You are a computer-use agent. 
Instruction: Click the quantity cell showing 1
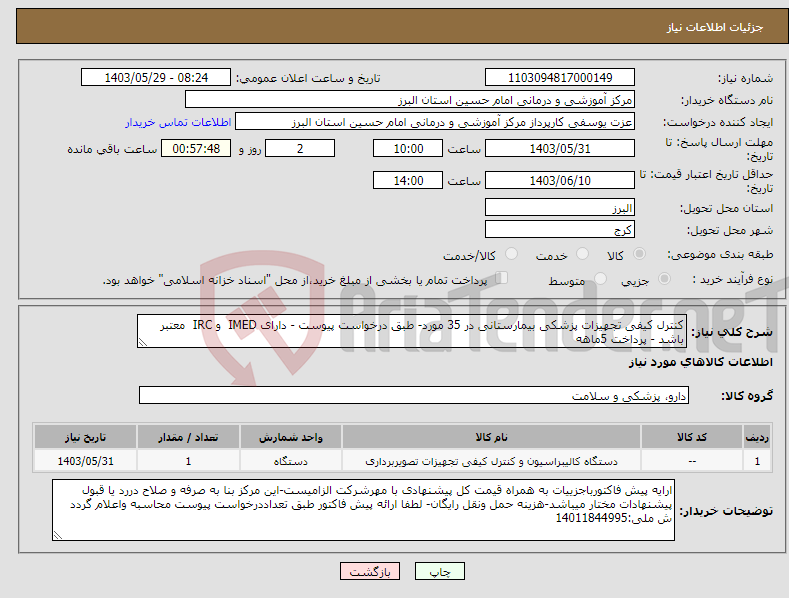188,461
